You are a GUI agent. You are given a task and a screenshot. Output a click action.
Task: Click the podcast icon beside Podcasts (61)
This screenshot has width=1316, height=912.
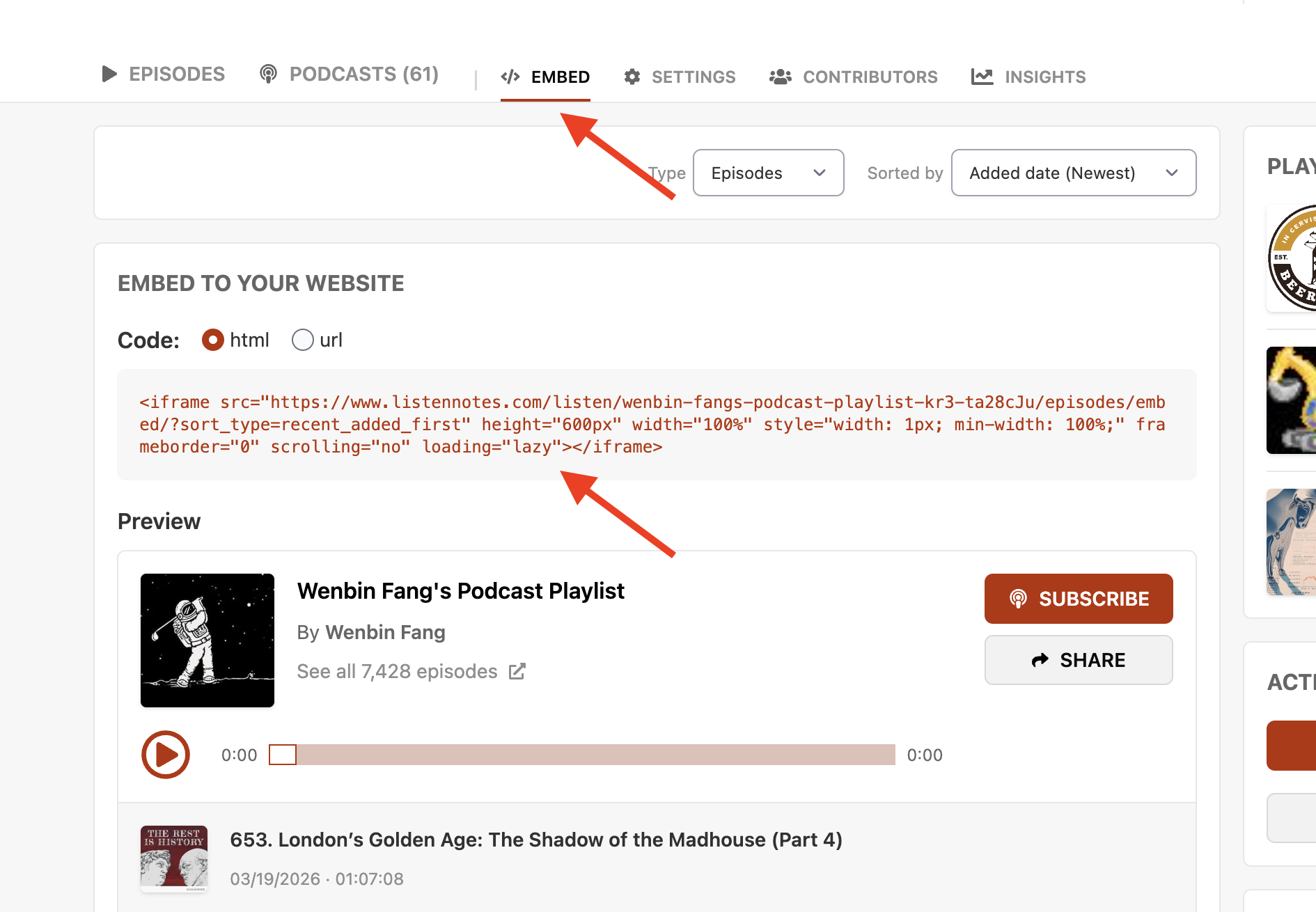pyautogui.click(x=268, y=74)
